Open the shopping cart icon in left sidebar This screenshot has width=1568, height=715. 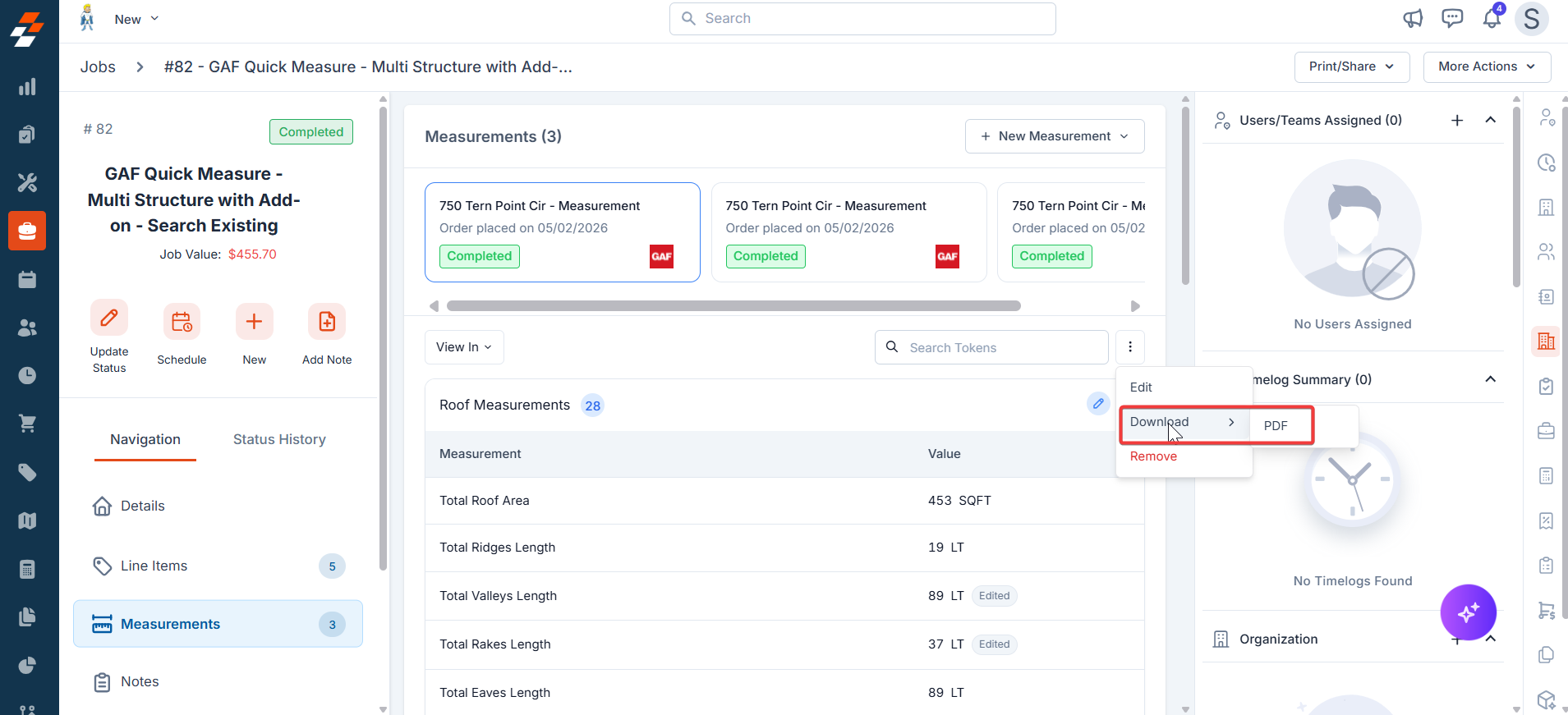click(27, 424)
